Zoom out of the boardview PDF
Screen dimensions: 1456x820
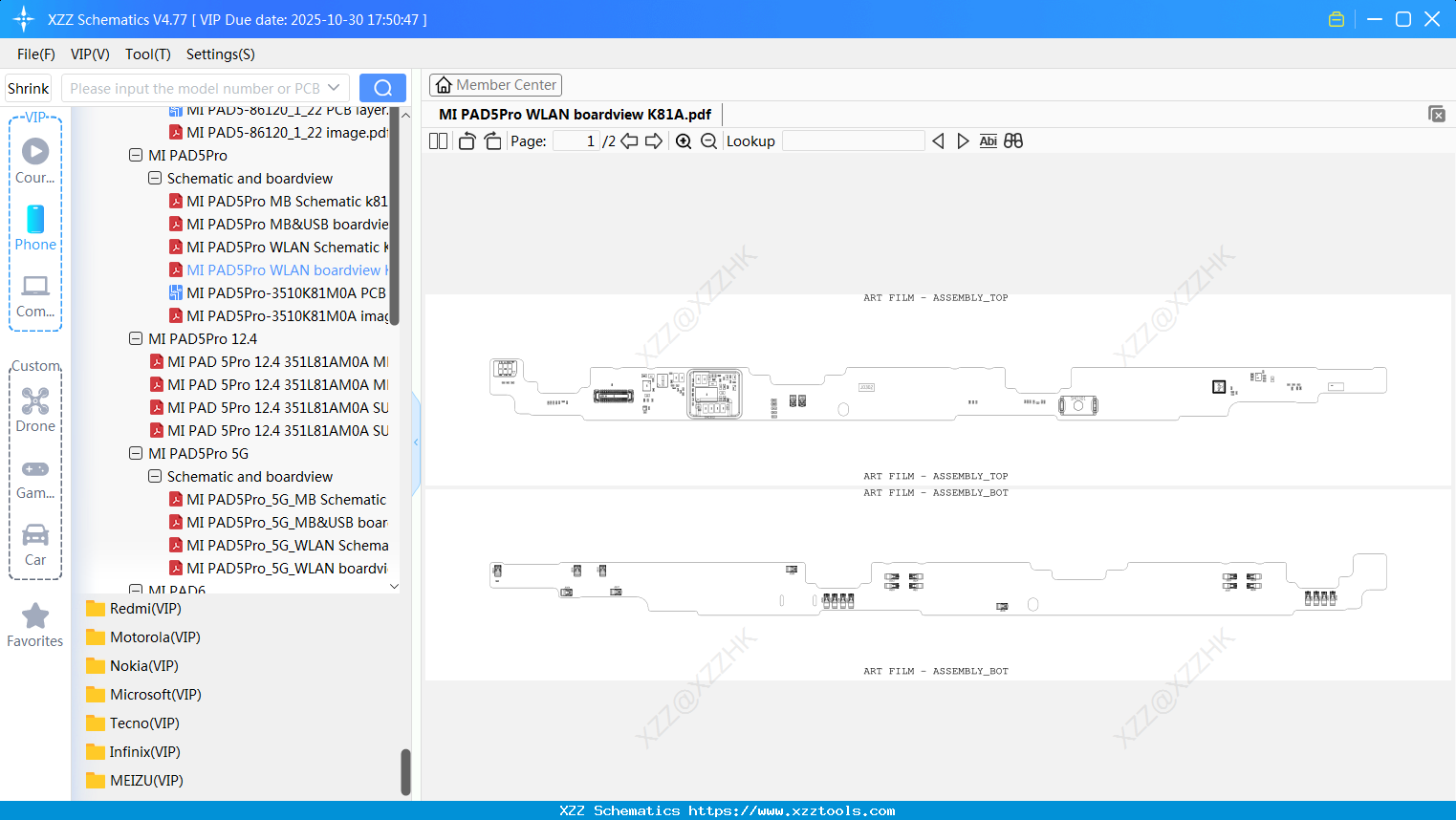coord(707,140)
